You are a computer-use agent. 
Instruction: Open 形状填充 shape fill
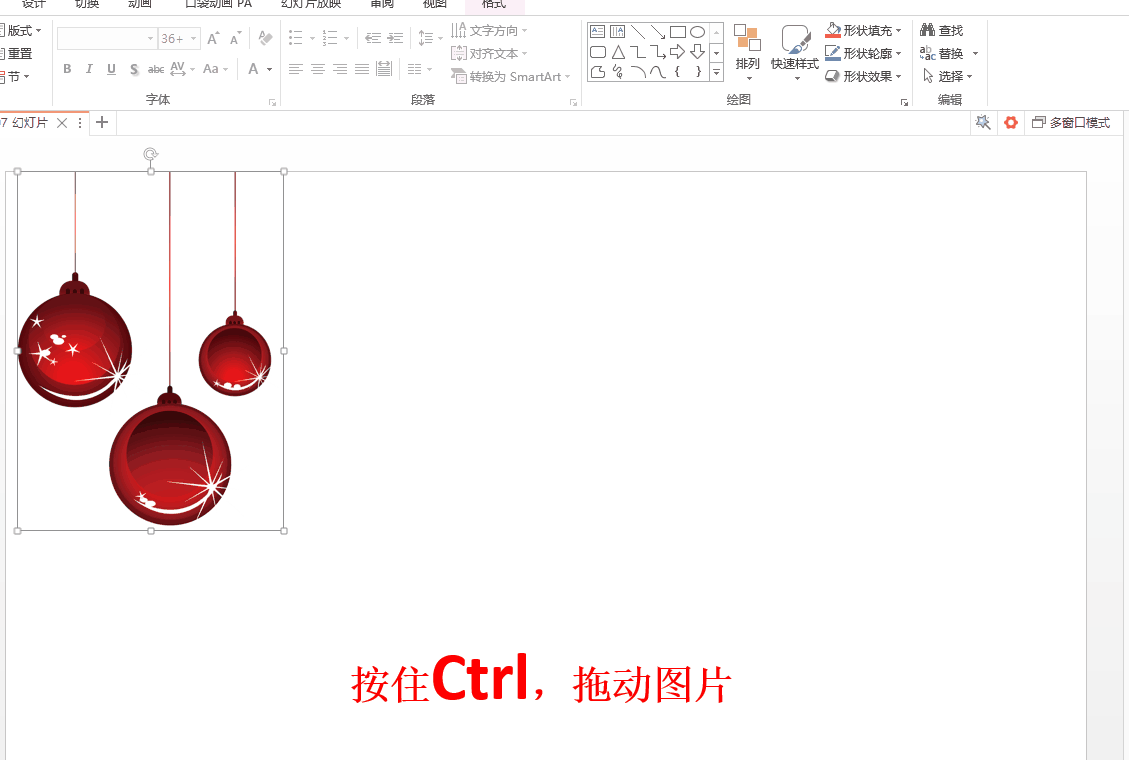click(863, 30)
